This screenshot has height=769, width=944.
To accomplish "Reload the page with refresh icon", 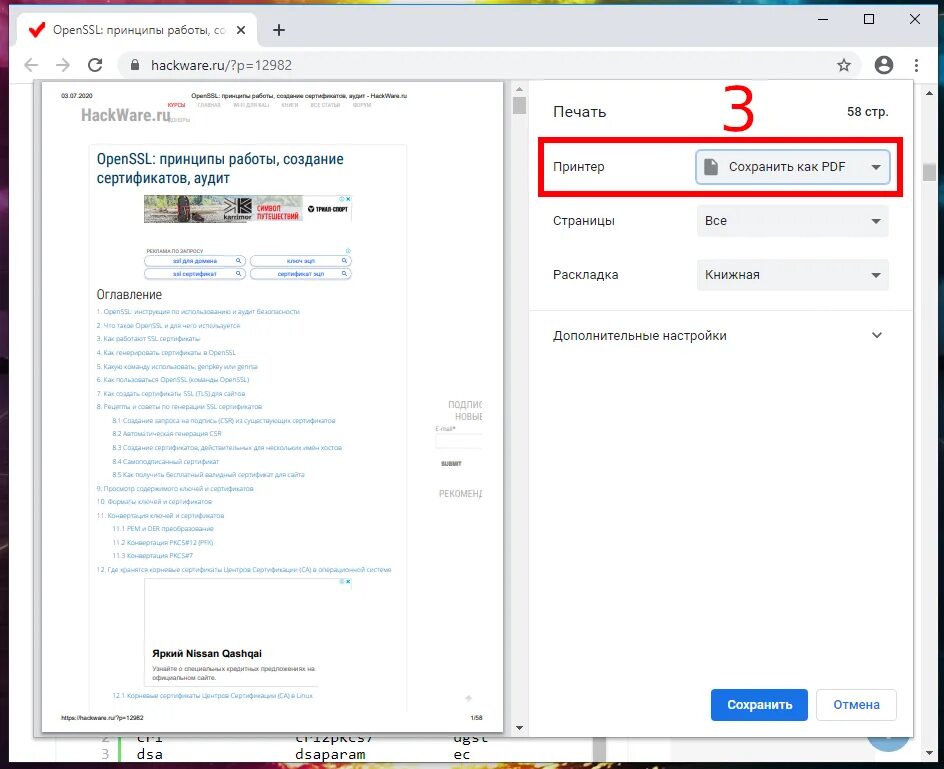I will point(95,65).
